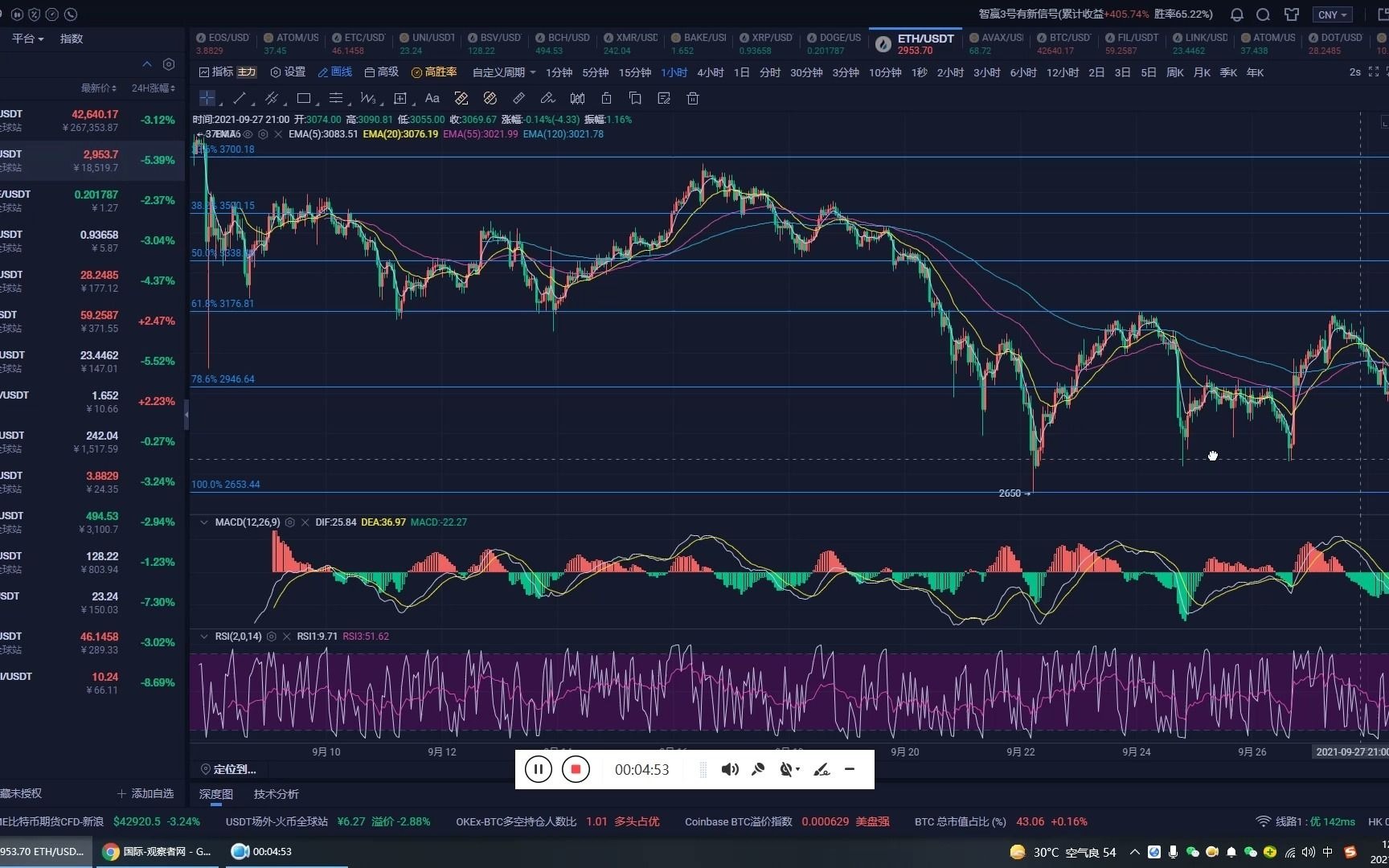Select the text annotation tool (Aa)
Screen dimensions: 1389x868
(x=432, y=98)
